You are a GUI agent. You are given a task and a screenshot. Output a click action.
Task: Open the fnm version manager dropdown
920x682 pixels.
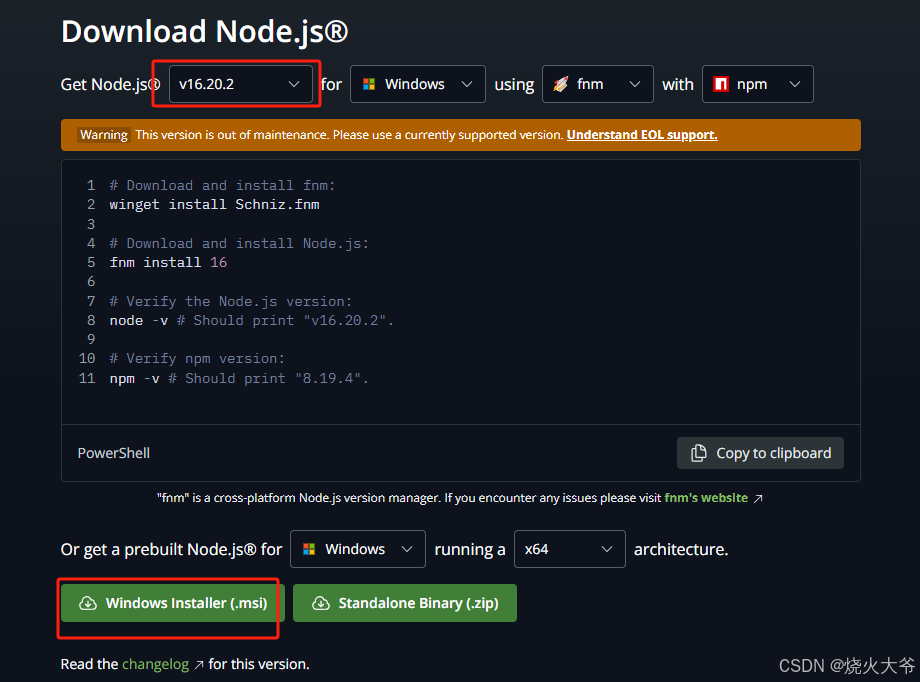tap(597, 84)
